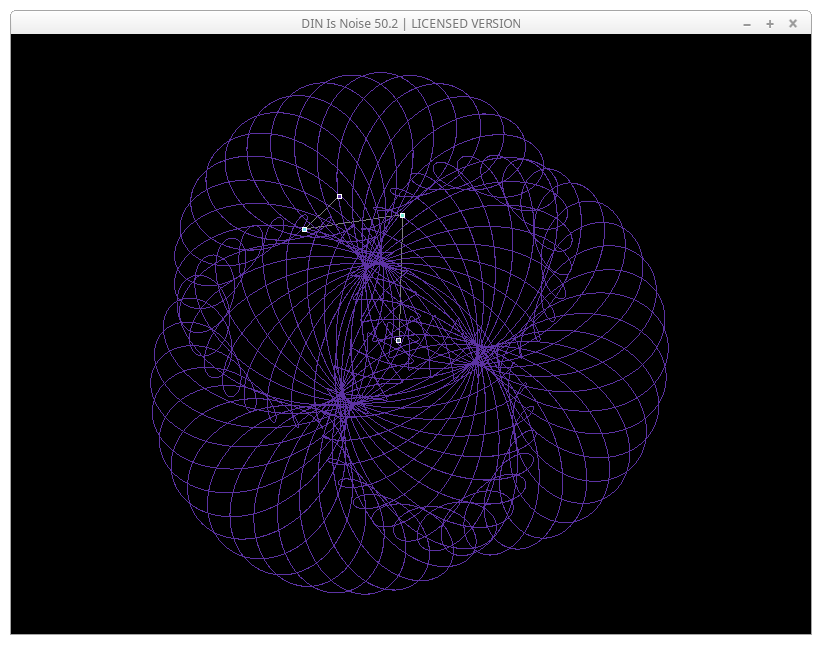The height and width of the screenshot is (645, 822).
Task: Click 'LICENSED VERSION' text in title bar
Action: (465, 23)
